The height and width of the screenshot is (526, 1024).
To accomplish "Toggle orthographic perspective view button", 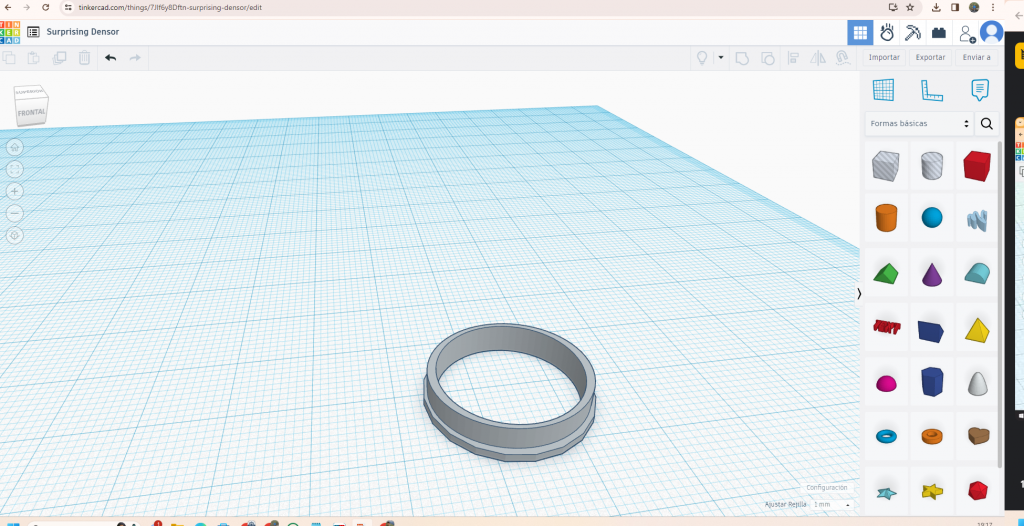I will point(15,235).
